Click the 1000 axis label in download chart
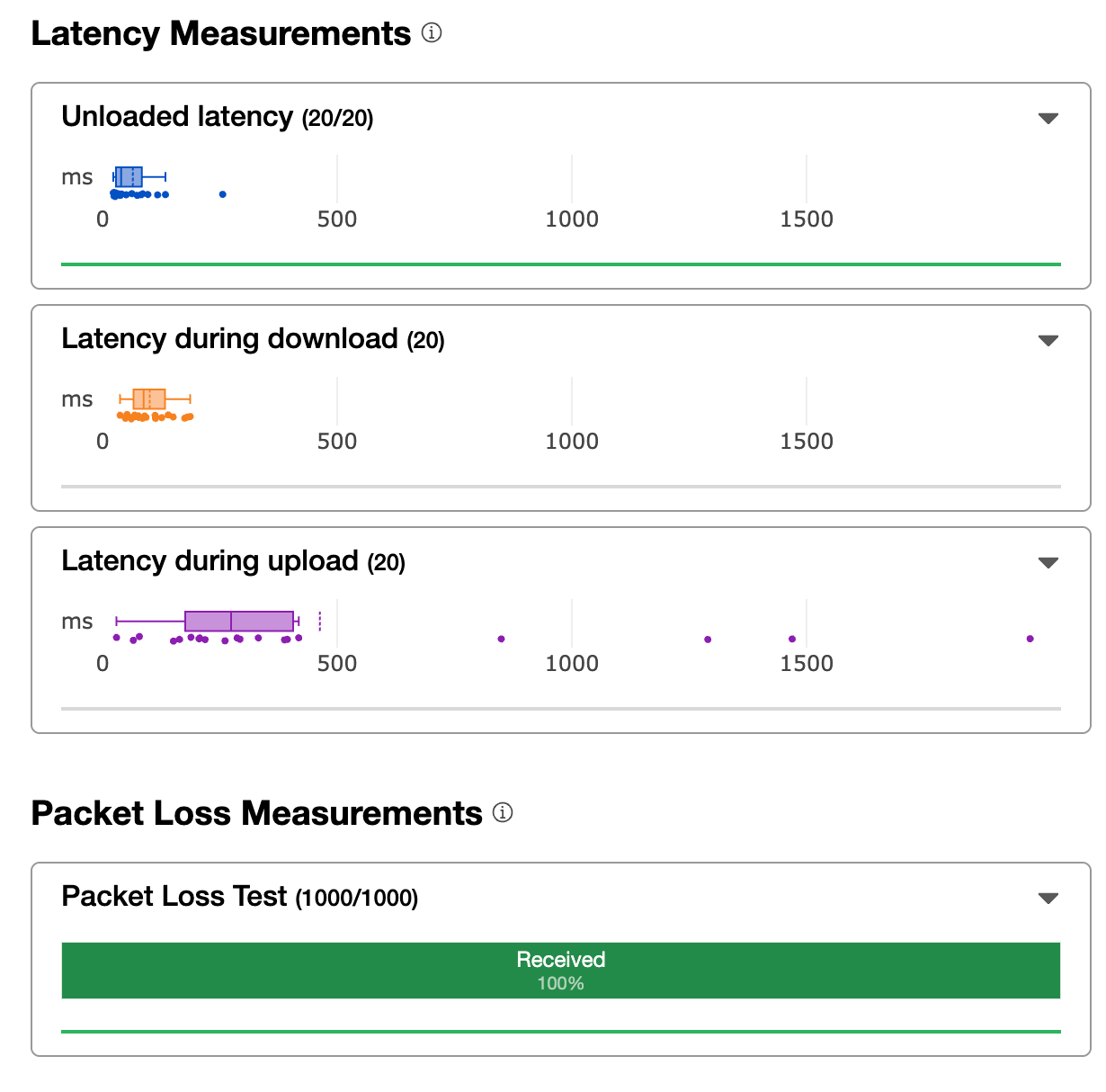This screenshot has width=1106, height=1092. pos(572,442)
